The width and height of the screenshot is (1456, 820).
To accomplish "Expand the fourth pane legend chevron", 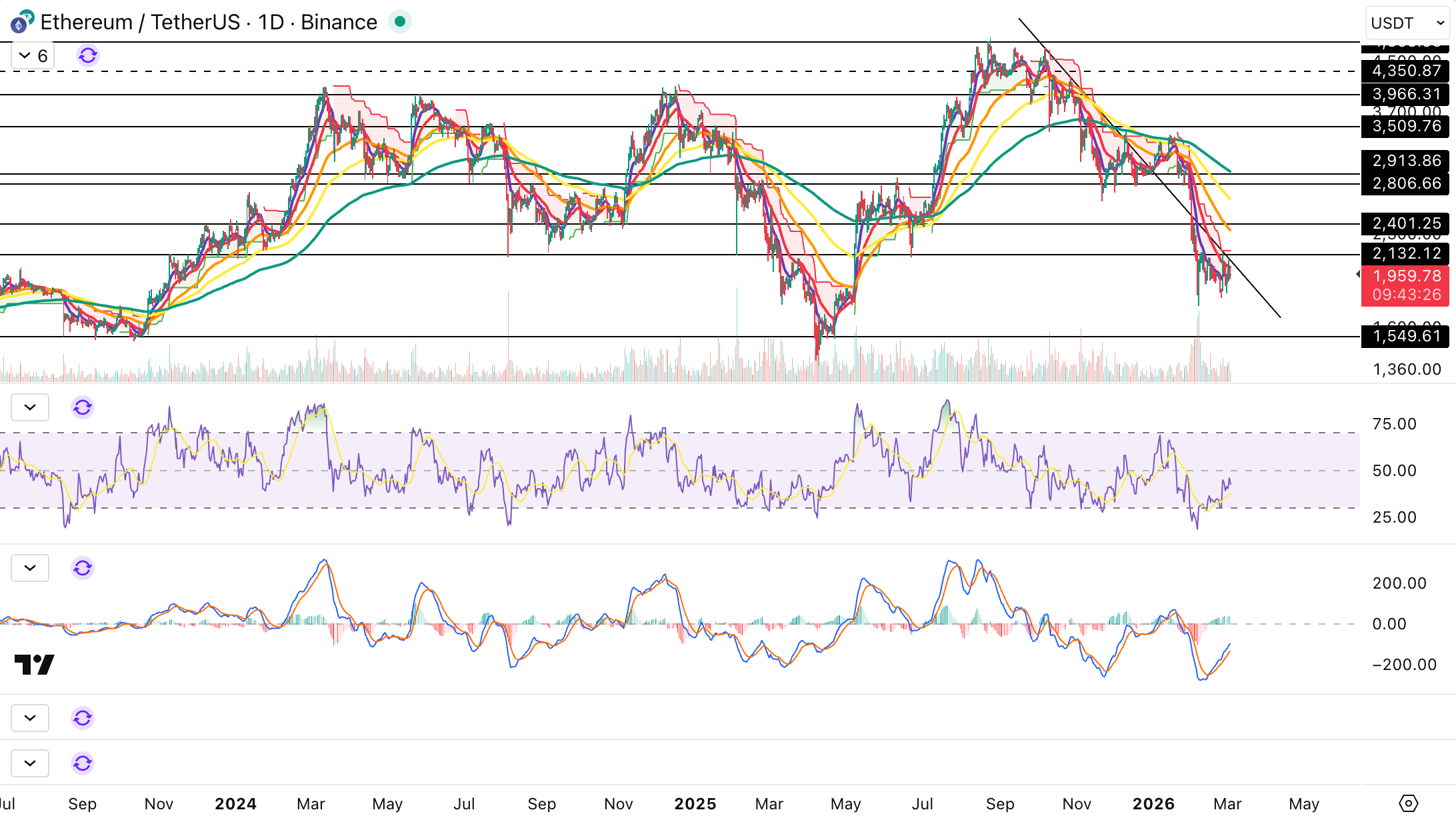I will click(30, 718).
